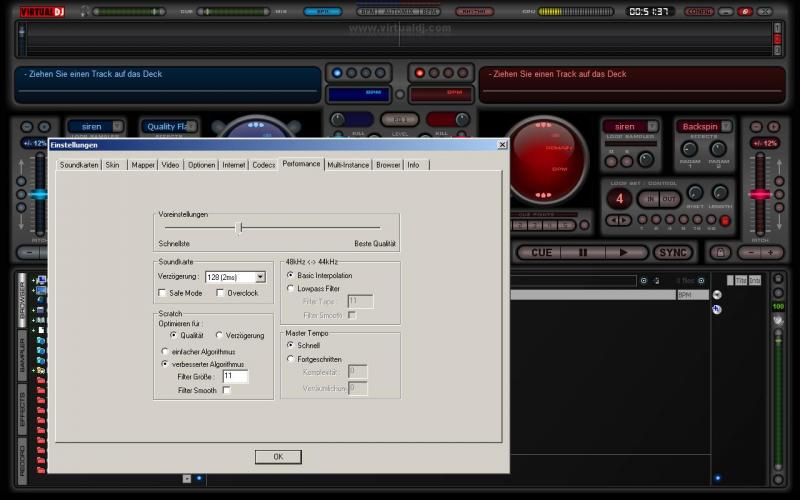The width and height of the screenshot is (800, 500).
Task: Click the red loop record dot on right deck
Action: [x=724, y=220]
